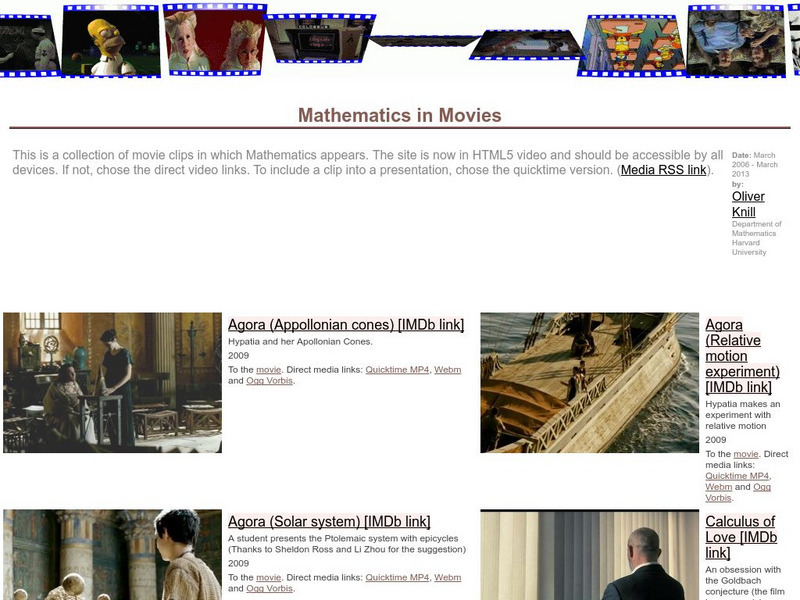
Task: Open Agora (Appollonian cones) IMDb link
Action: point(347,324)
